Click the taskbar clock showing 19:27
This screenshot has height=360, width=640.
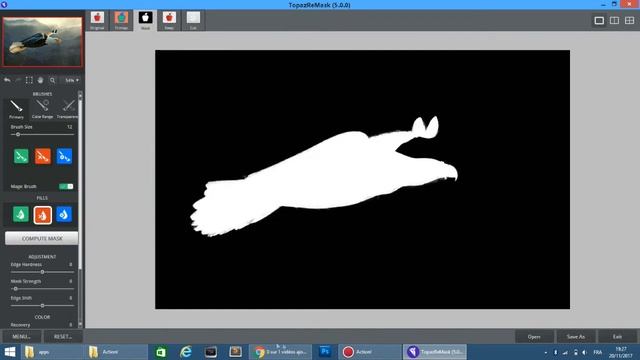pyautogui.click(x=621, y=352)
